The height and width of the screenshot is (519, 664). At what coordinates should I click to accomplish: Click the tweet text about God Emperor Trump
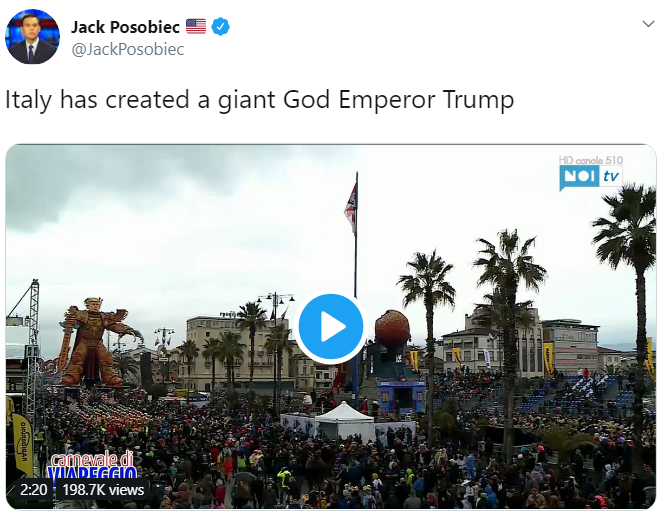click(x=259, y=100)
